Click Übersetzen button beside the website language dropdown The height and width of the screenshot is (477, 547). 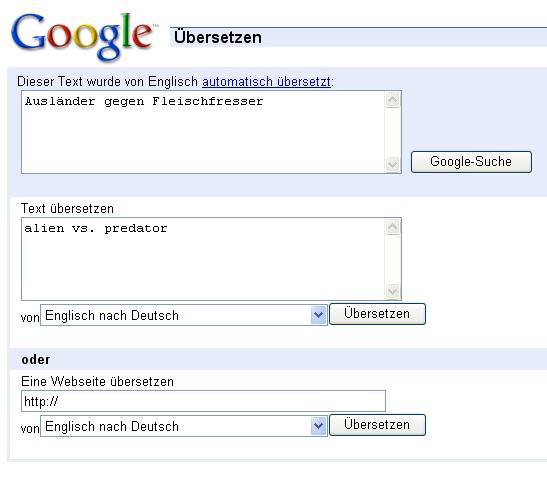pyautogui.click(x=377, y=425)
